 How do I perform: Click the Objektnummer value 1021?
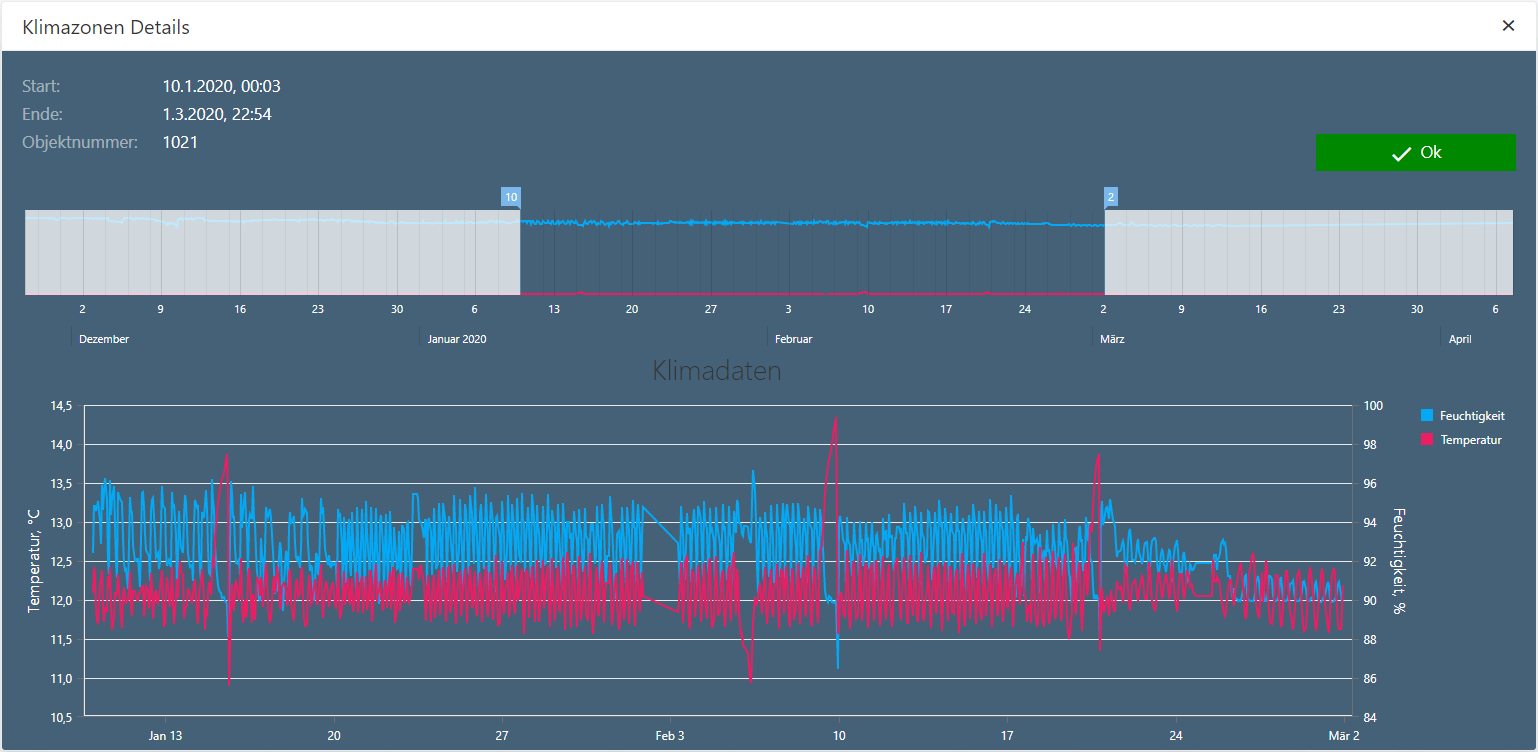coord(180,142)
